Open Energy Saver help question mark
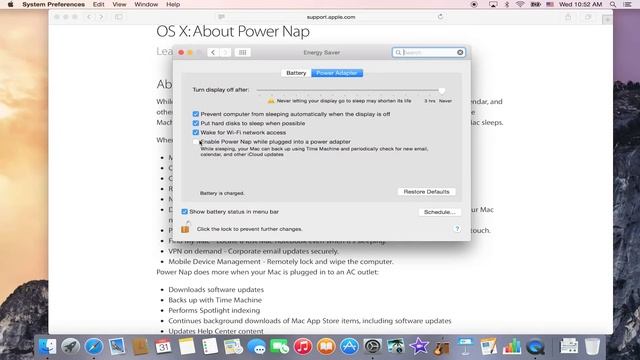The image size is (640, 360). click(457, 229)
